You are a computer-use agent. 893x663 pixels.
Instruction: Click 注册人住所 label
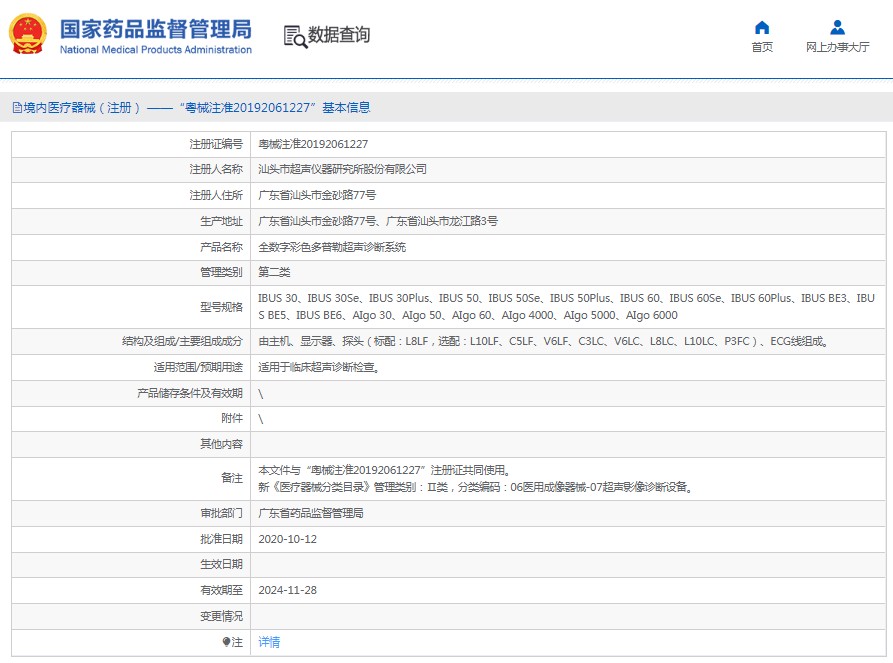click(216, 195)
